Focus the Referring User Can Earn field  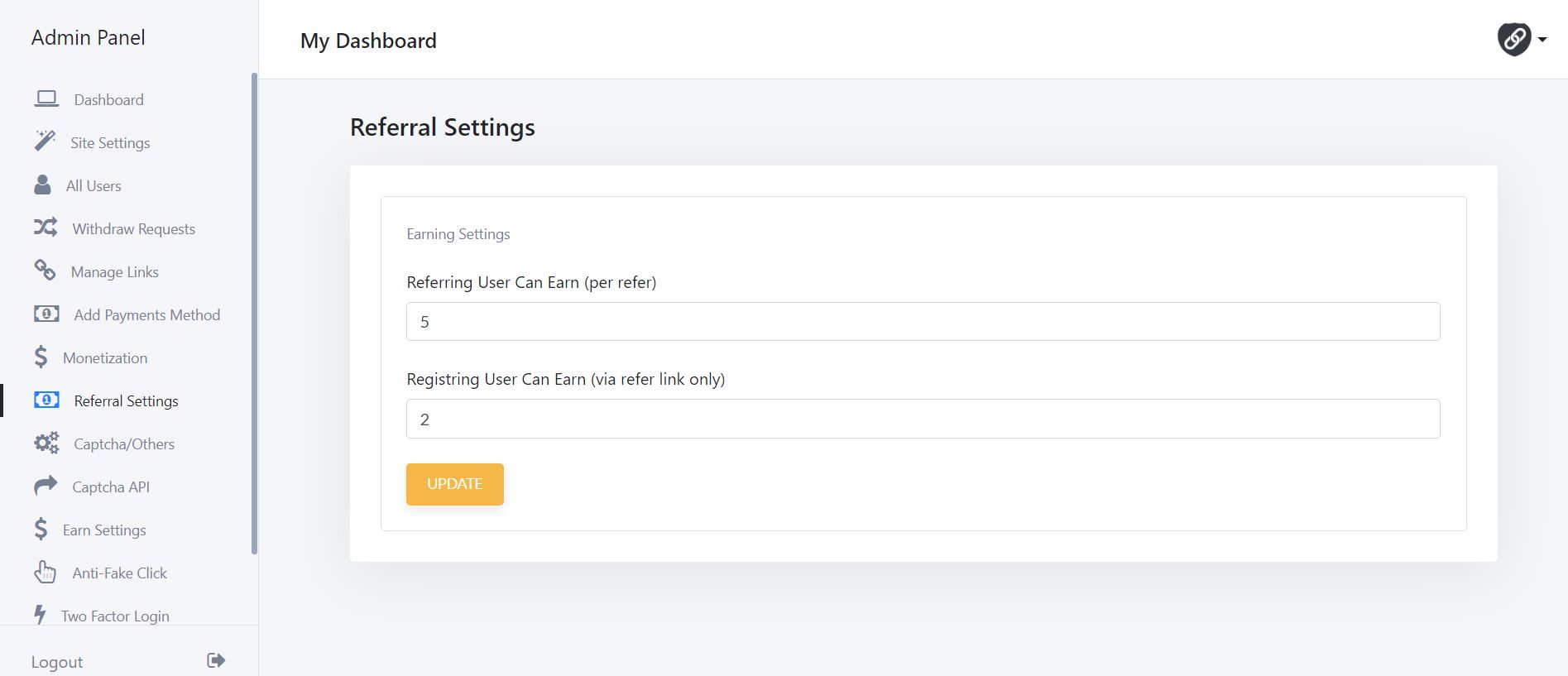[923, 322]
